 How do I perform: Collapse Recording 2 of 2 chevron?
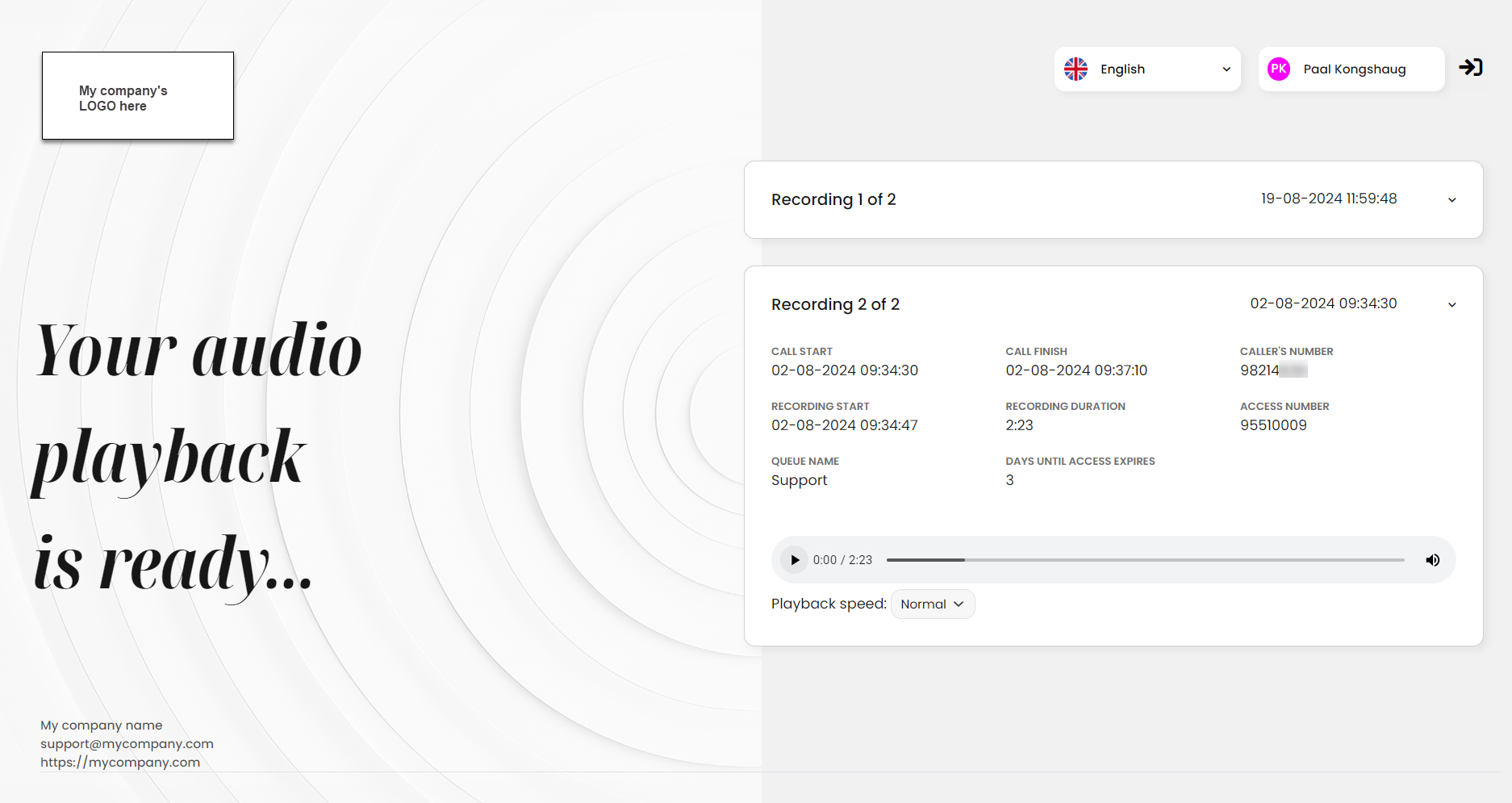pos(1451,305)
